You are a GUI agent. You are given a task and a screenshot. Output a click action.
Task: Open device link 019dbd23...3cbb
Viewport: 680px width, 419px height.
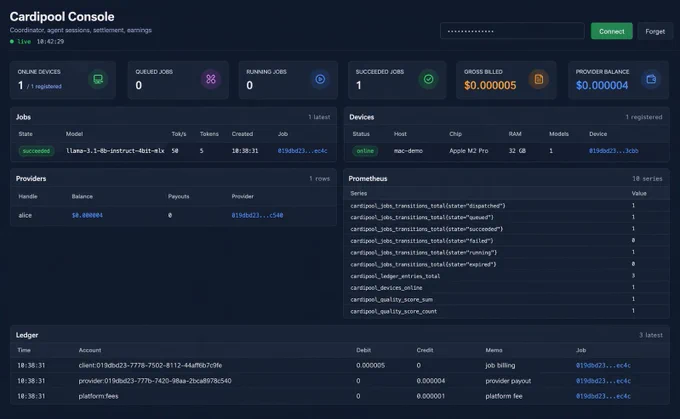(613, 151)
